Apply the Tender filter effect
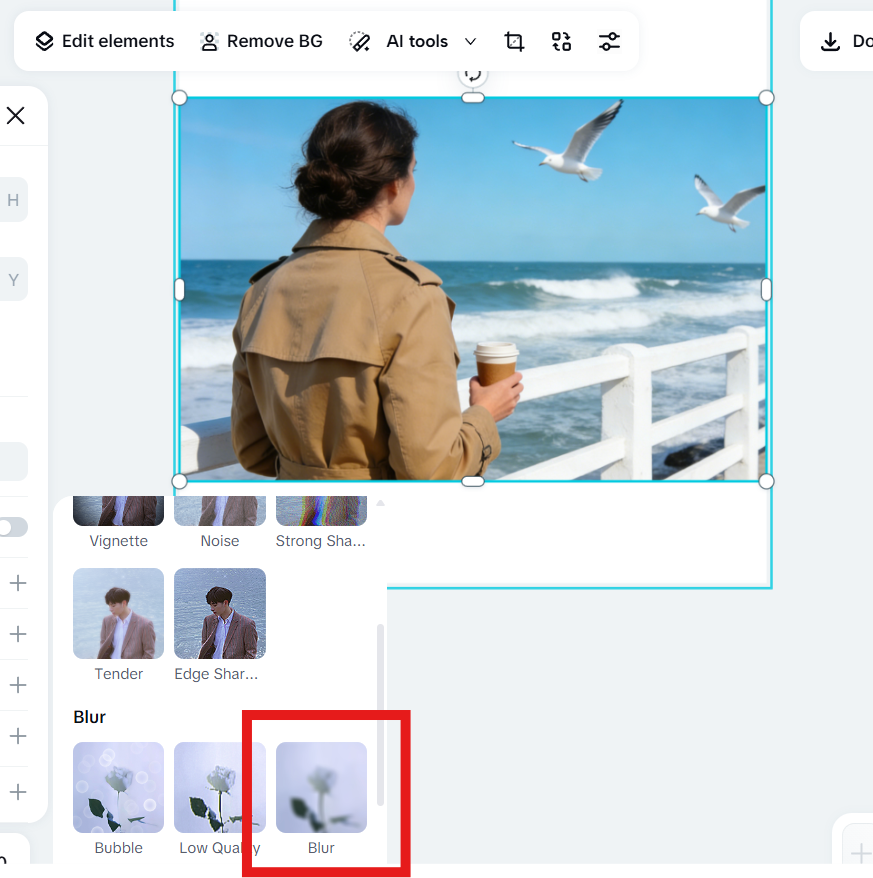The image size is (873, 878). (117, 613)
